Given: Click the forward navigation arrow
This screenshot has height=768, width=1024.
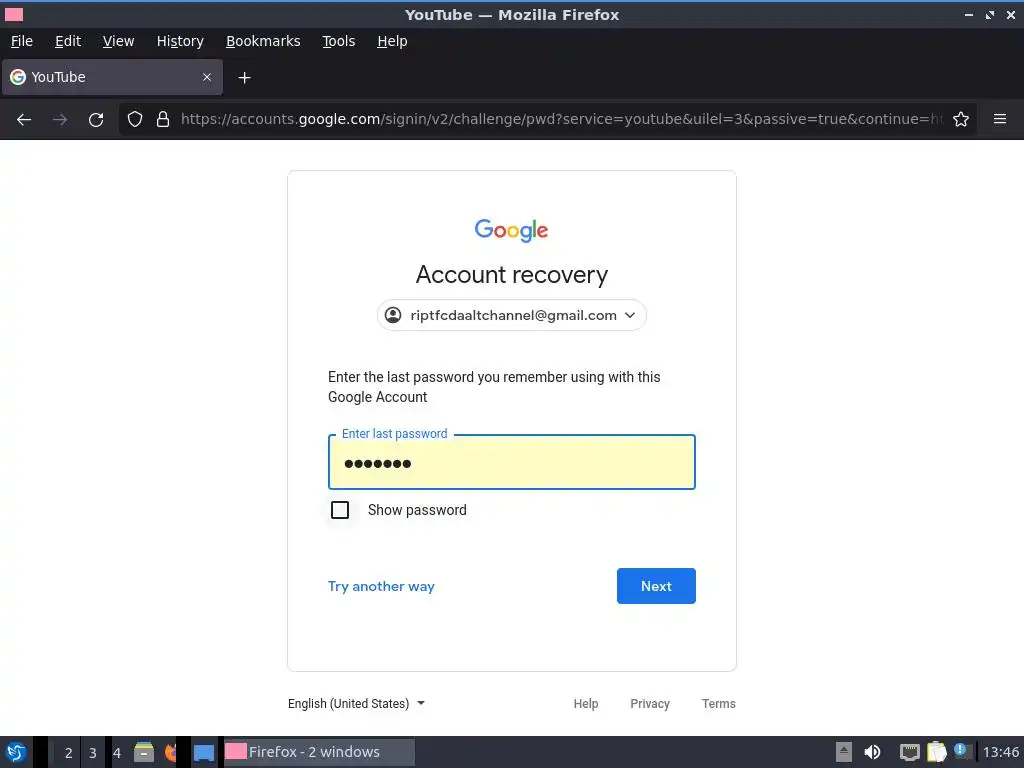Looking at the screenshot, I should 60,120.
